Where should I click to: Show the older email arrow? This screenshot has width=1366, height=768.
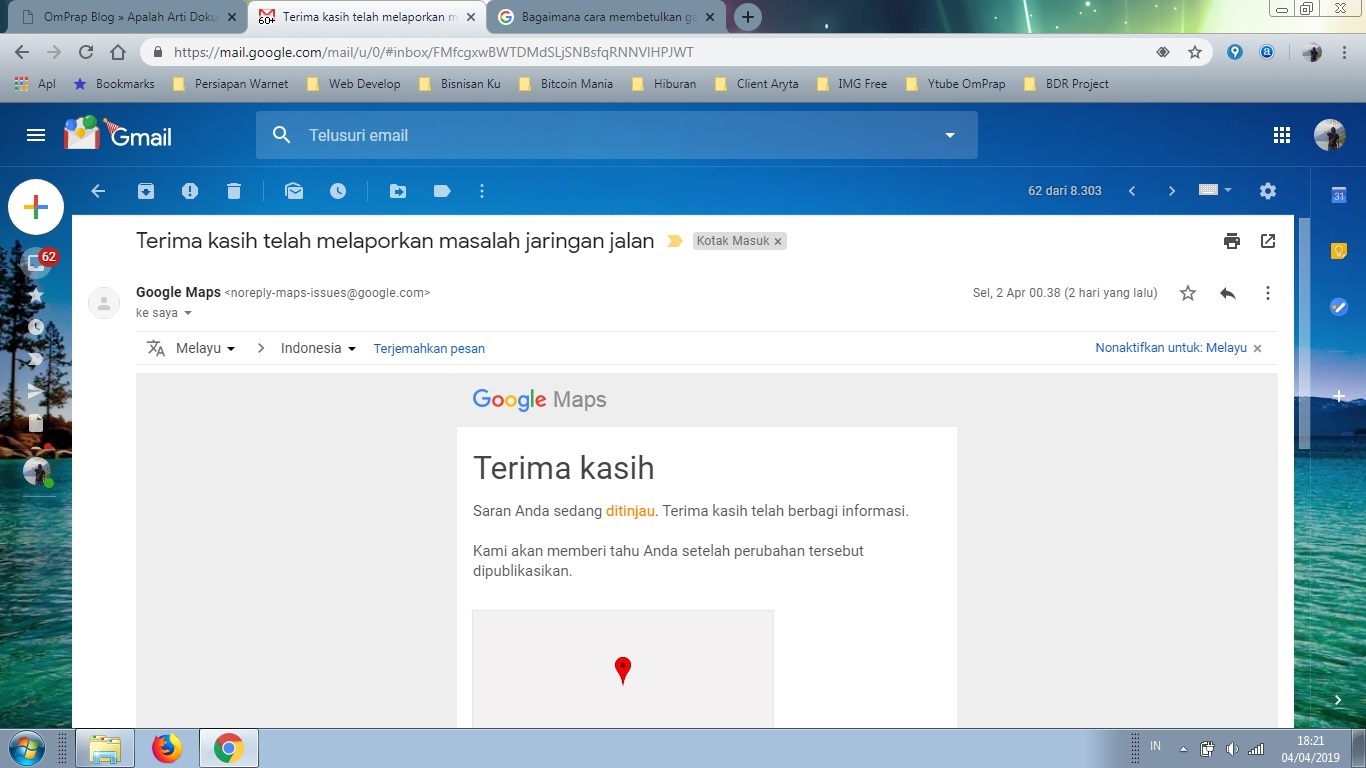pos(1172,191)
